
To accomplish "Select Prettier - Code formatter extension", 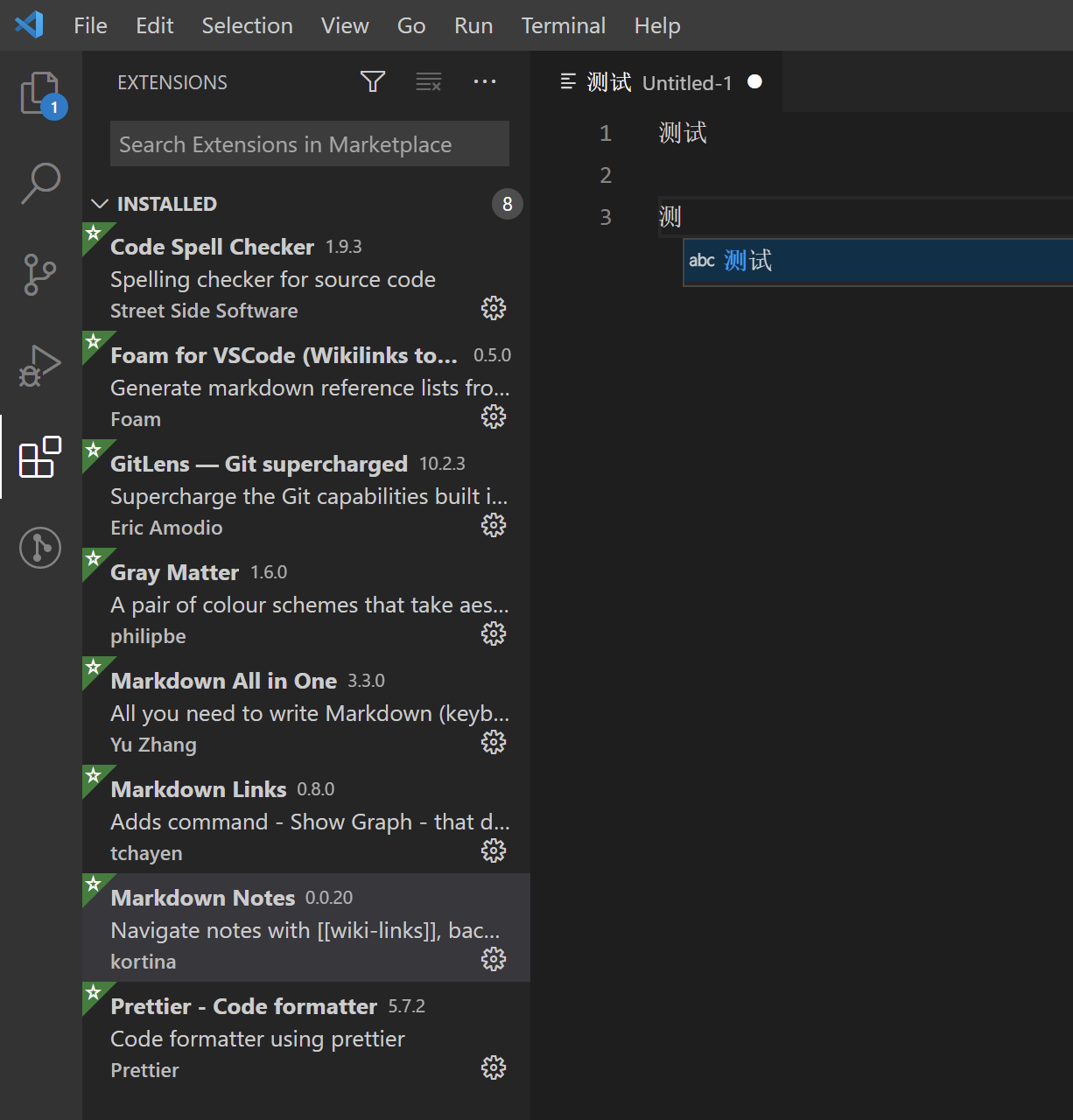I will [x=306, y=1036].
